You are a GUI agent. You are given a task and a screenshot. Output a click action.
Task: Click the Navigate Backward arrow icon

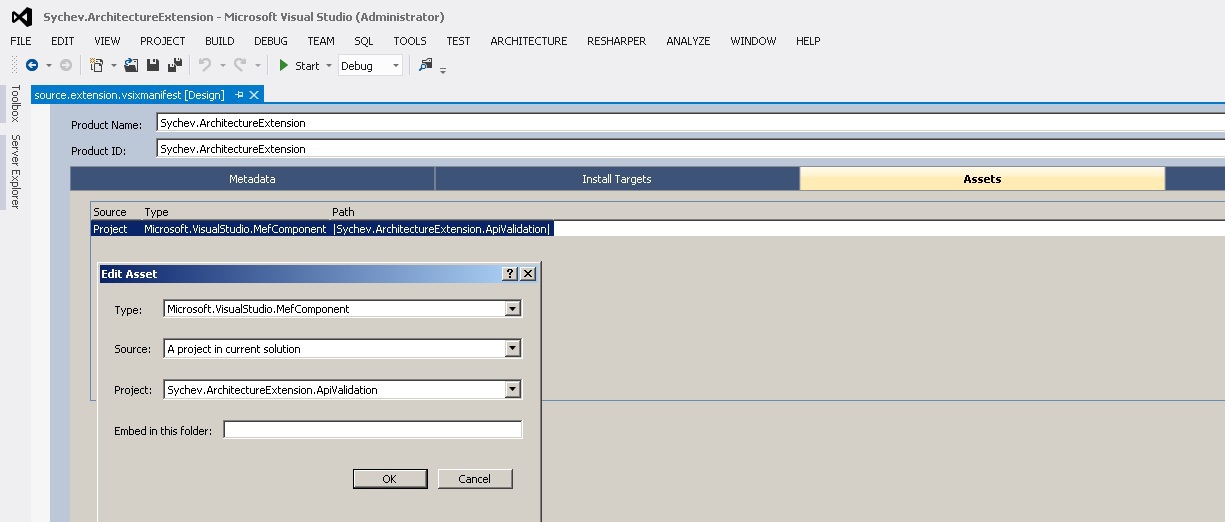32,65
